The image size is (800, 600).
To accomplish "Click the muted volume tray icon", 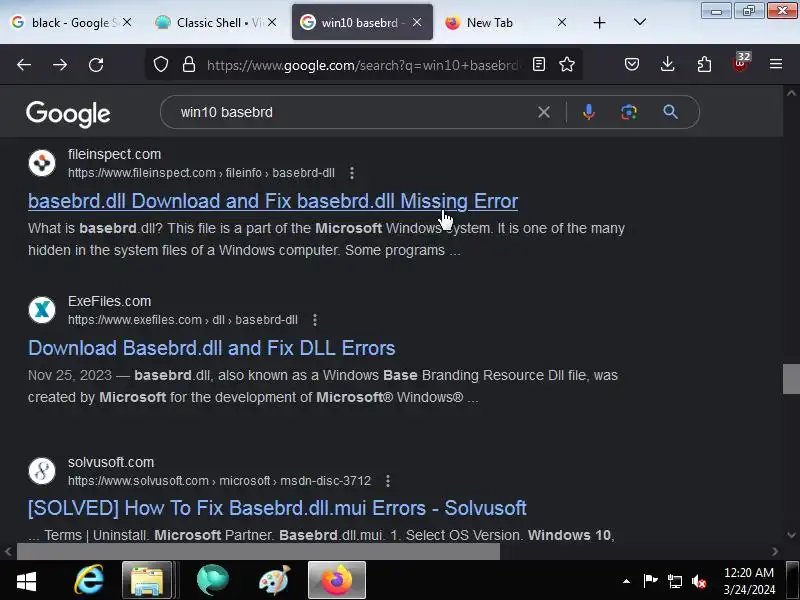I will click(x=699, y=581).
